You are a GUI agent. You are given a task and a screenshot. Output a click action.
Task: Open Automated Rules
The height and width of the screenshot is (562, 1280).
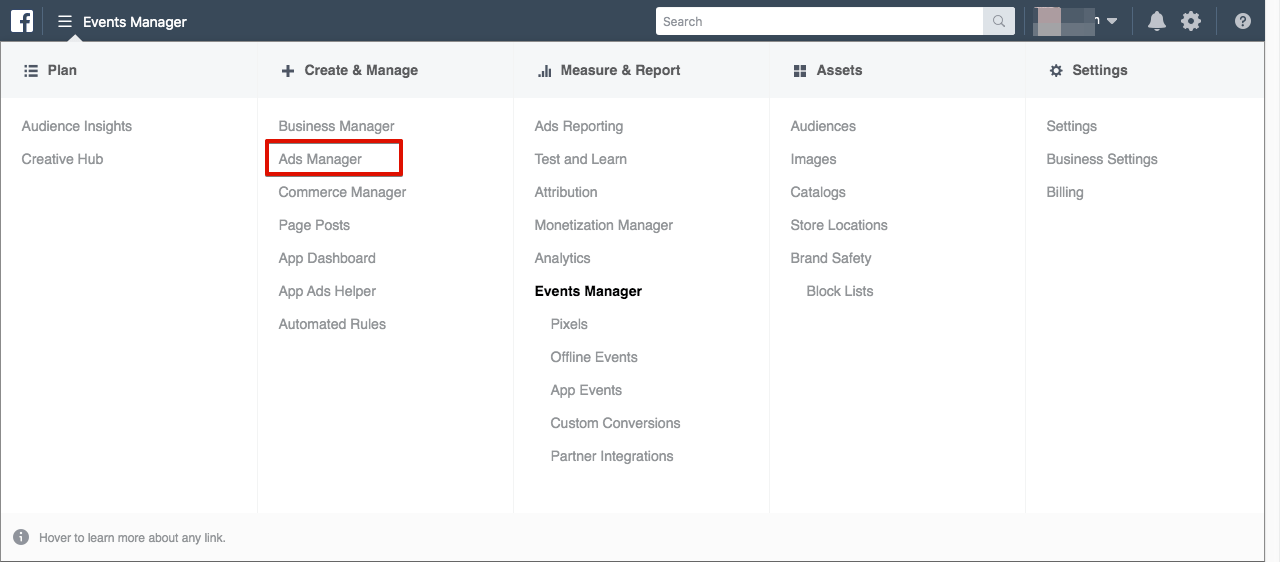pos(332,324)
